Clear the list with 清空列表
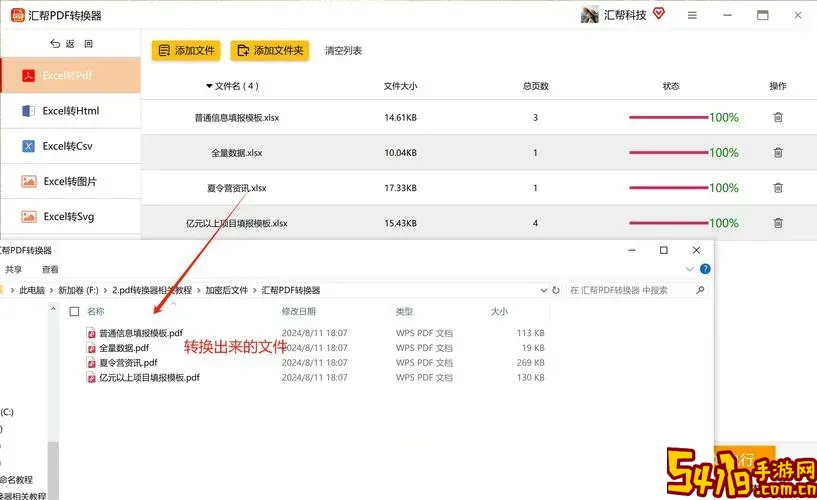The width and height of the screenshot is (817, 500). pos(343,51)
